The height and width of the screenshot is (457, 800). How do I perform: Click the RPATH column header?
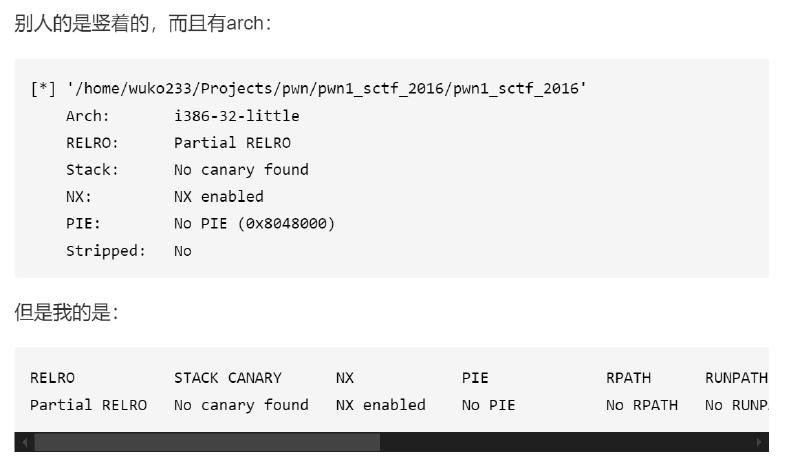point(628,378)
